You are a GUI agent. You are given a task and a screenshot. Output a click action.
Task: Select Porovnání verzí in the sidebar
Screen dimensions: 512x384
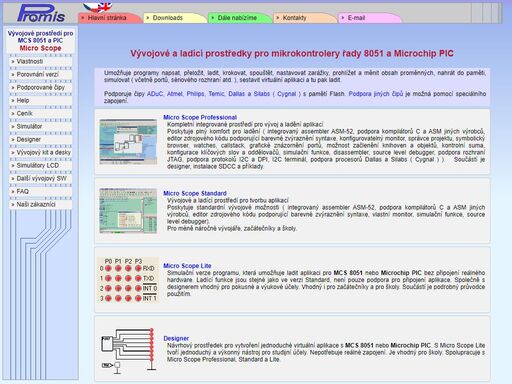[41, 74]
